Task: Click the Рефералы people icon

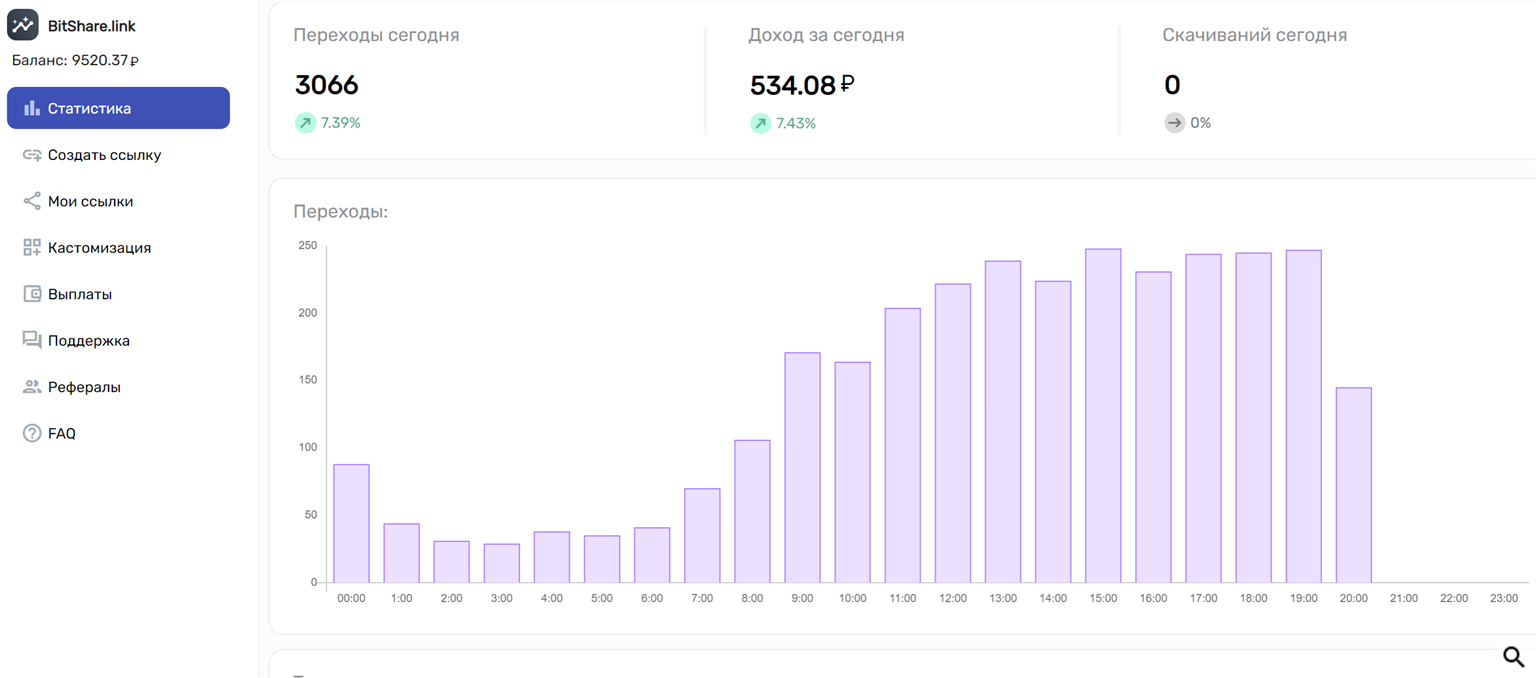Action: [32, 387]
